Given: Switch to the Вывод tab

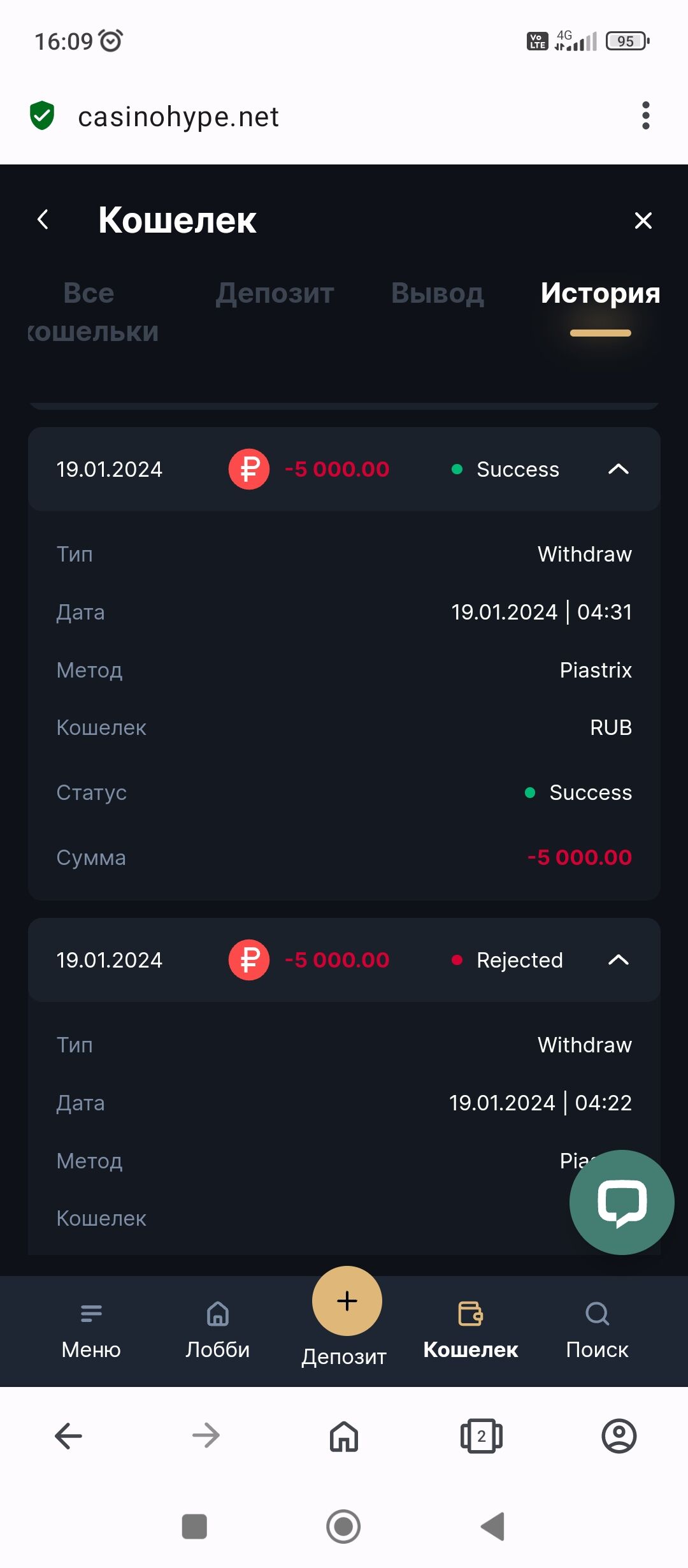Looking at the screenshot, I should coord(438,293).
